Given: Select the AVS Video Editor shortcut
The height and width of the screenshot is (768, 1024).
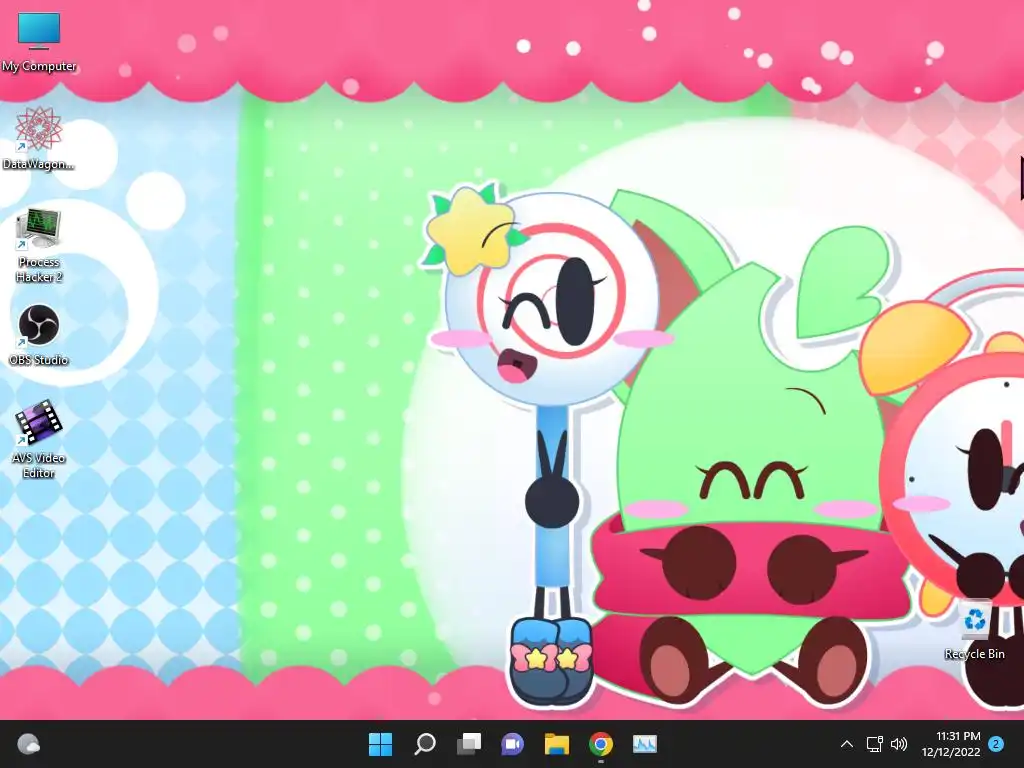Looking at the screenshot, I should [x=39, y=439].
